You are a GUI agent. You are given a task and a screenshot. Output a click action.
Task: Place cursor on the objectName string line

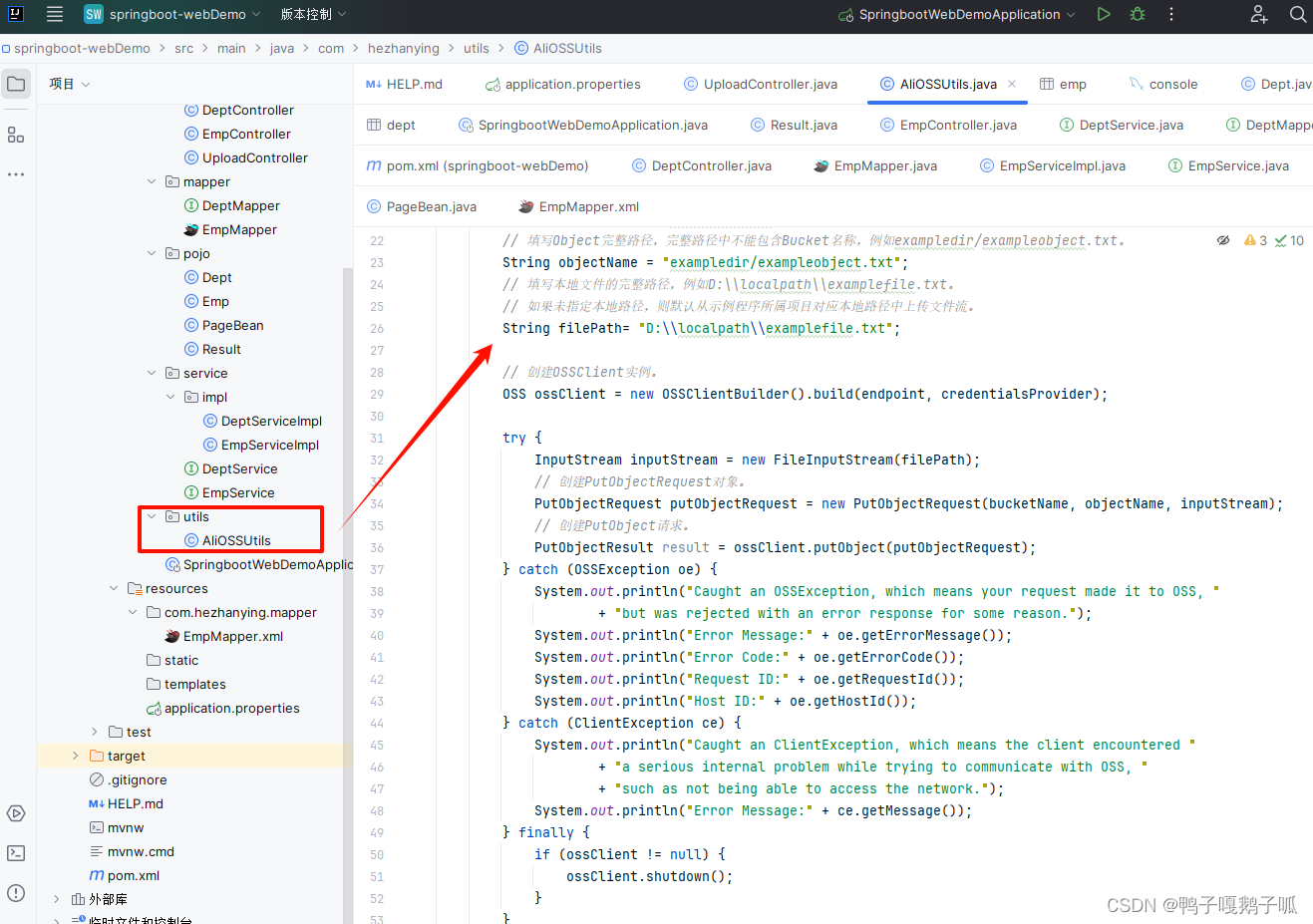(705, 262)
